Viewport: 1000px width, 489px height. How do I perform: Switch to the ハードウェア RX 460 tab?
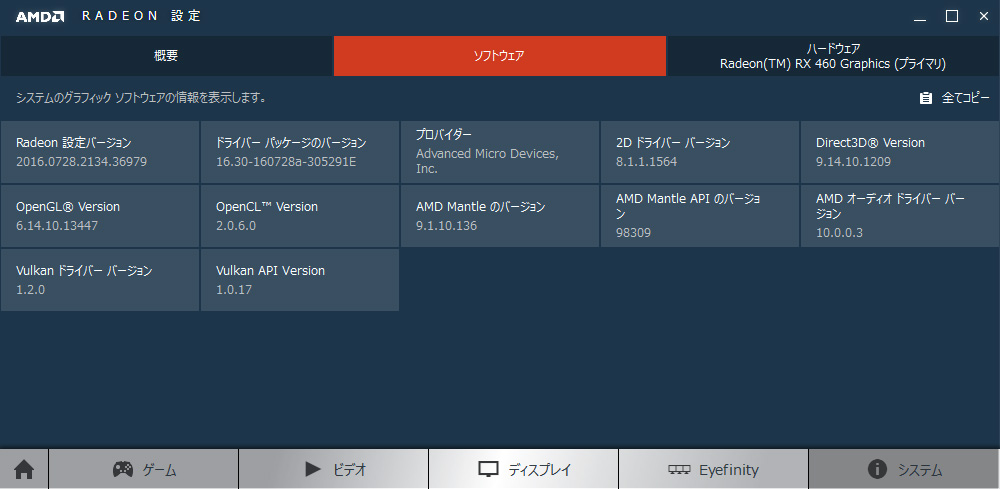pos(832,56)
